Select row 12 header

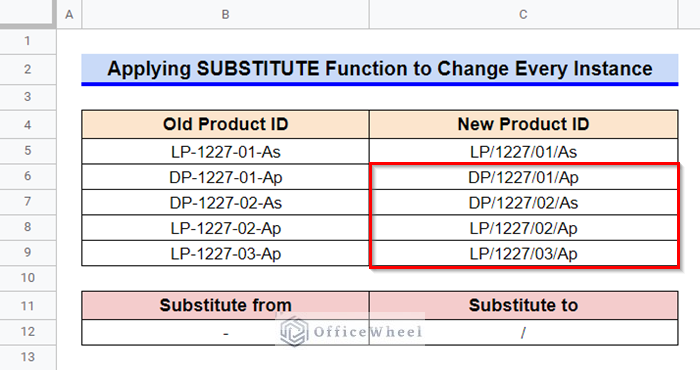(x=28, y=332)
